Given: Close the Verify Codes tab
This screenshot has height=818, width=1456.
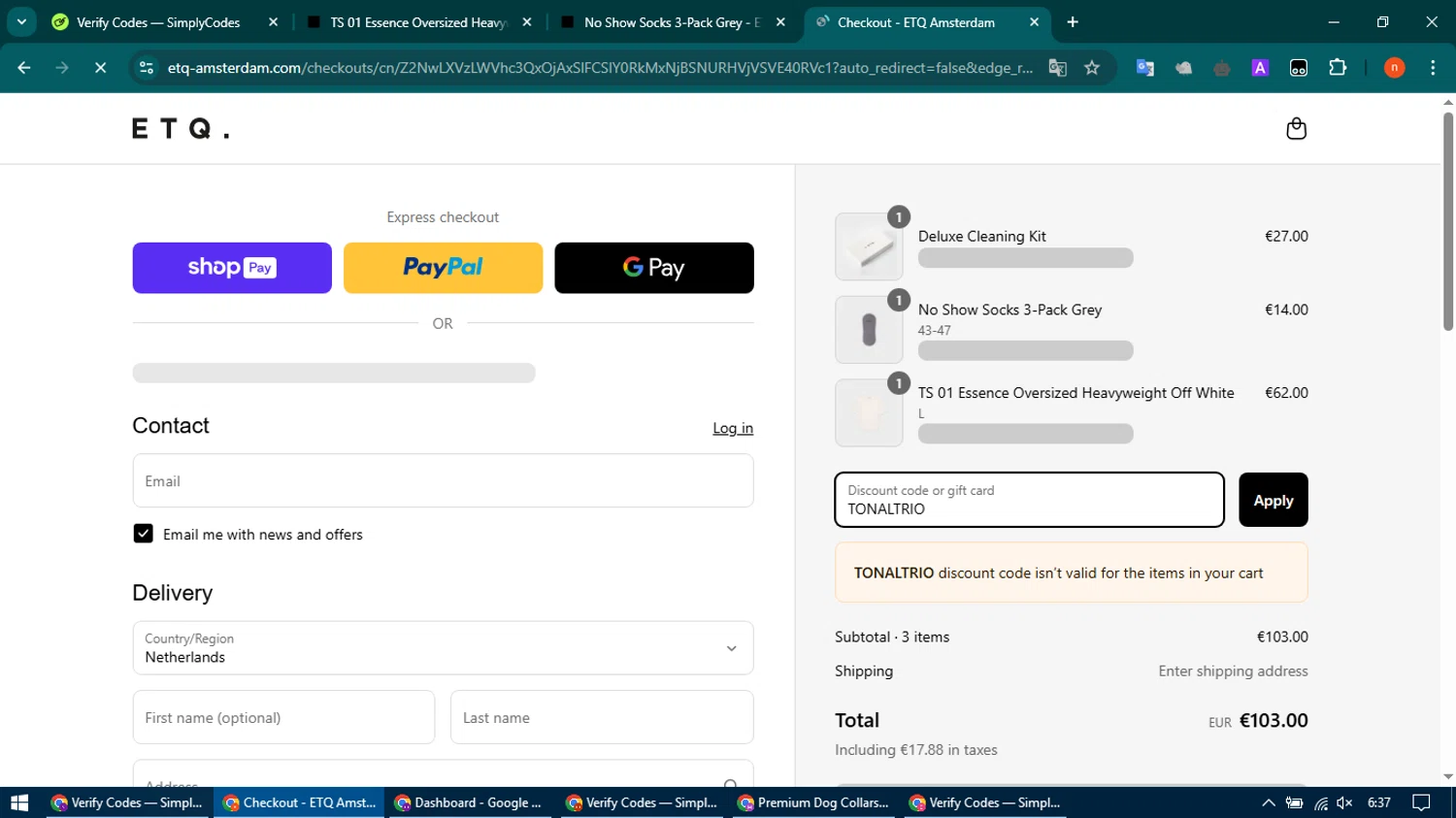Looking at the screenshot, I should pos(273,21).
